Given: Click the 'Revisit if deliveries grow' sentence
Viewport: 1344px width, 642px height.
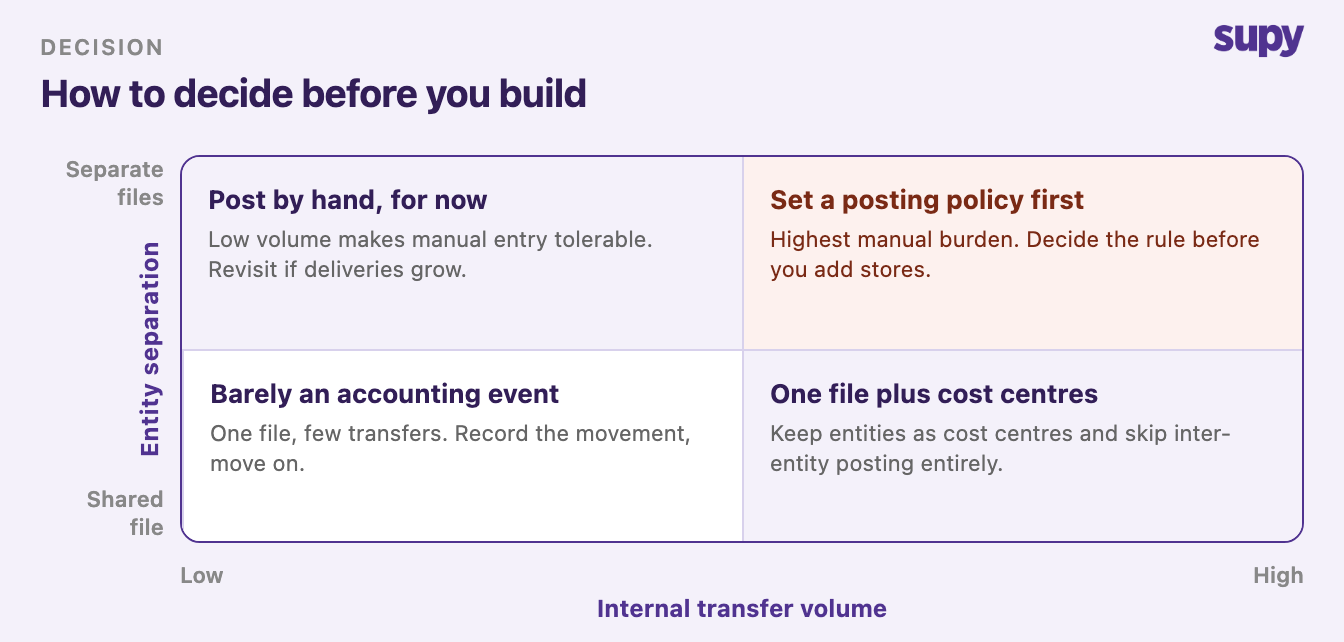Looking at the screenshot, I should tap(338, 270).
